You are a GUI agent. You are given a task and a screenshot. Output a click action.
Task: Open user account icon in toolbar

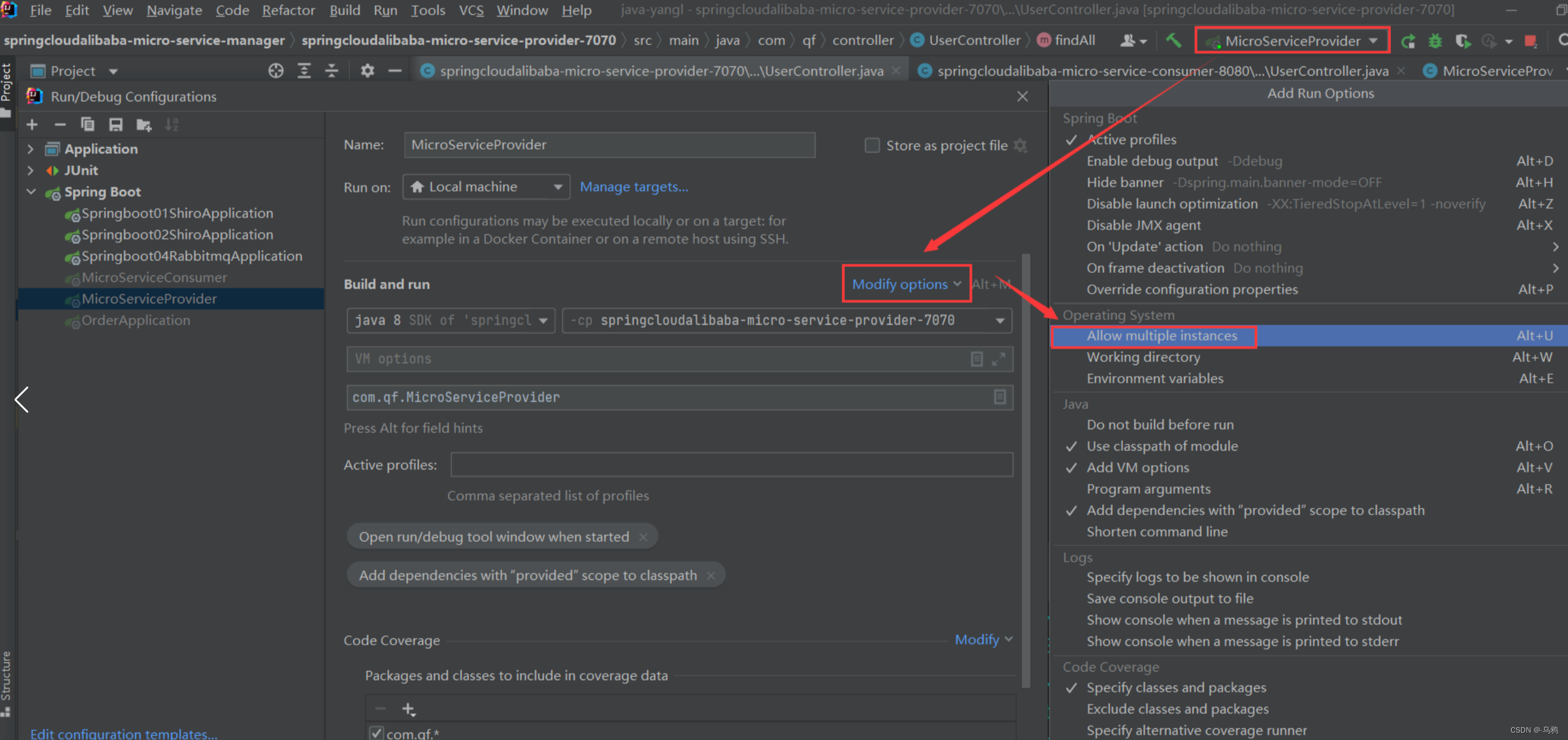pyautogui.click(x=1133, y=41)
